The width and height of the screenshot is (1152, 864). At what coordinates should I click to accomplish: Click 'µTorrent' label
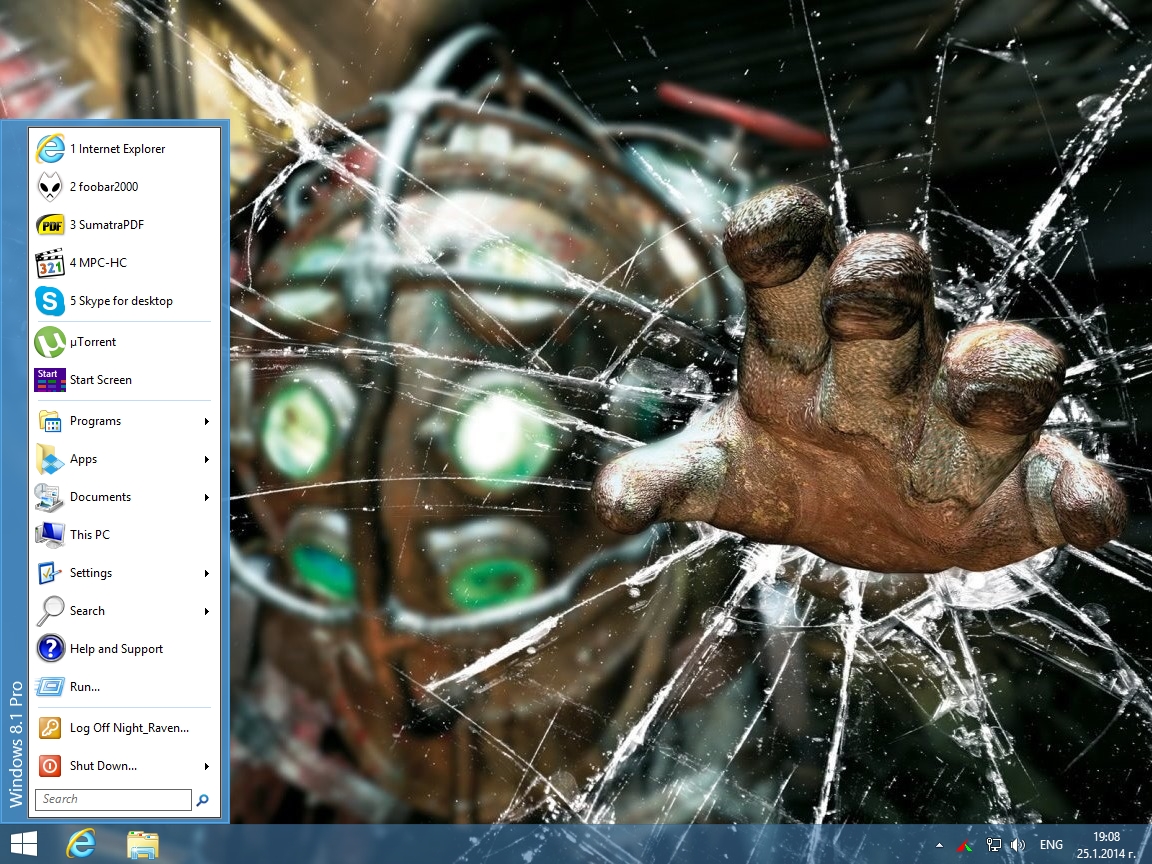93,342
